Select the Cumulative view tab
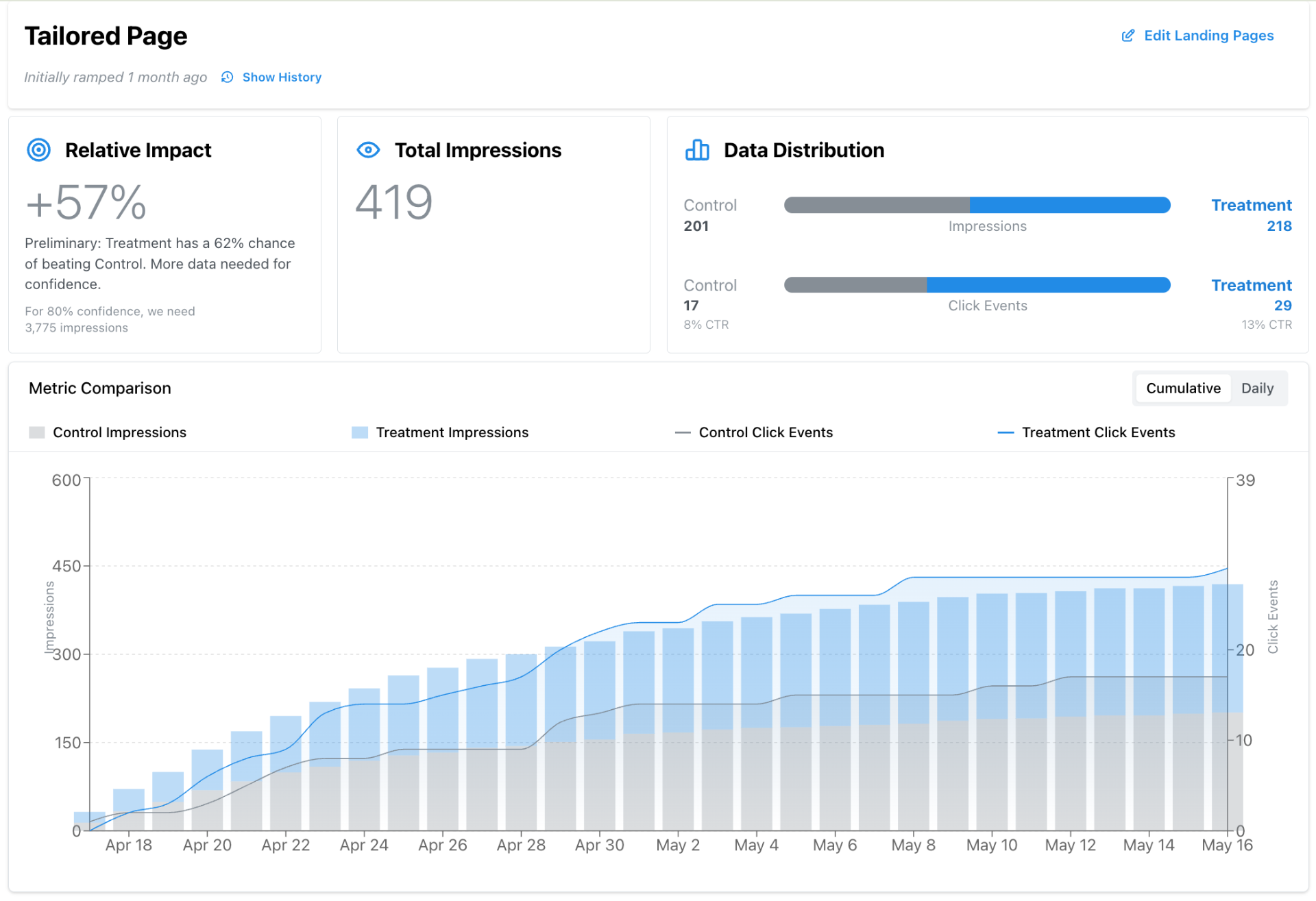 click(x=1184, y=388)
